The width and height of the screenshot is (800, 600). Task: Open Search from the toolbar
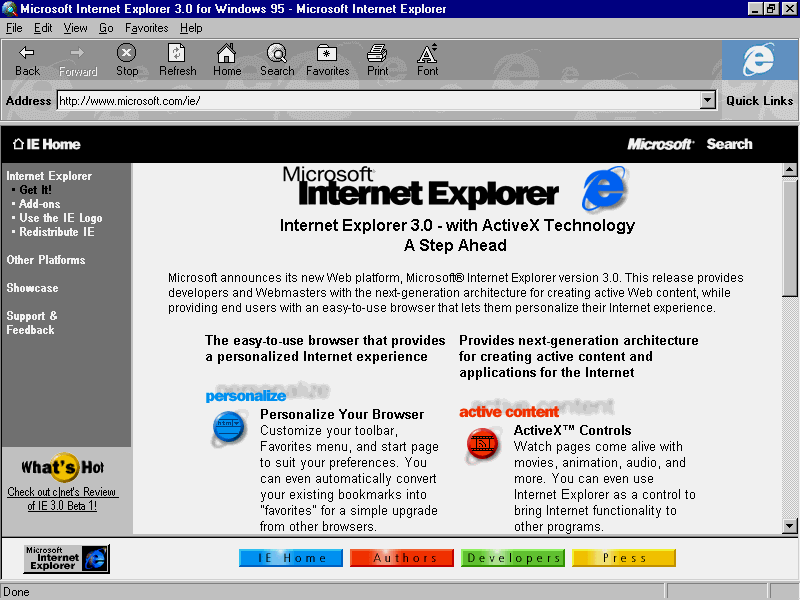click(x=277, y=61)
